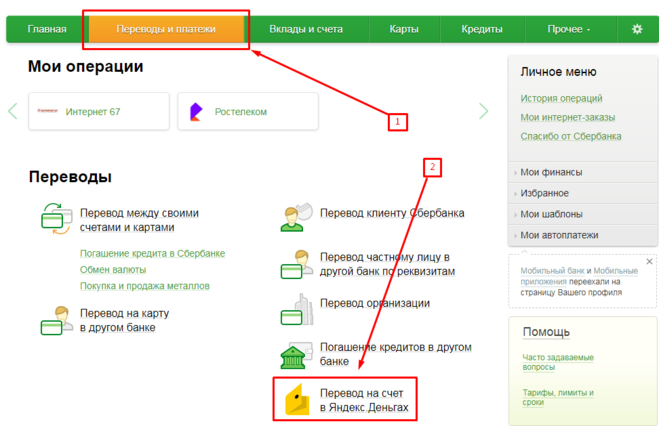Expand the Мои шаблоны section
The image size is (659, 426).
click(x=551, y=214)
